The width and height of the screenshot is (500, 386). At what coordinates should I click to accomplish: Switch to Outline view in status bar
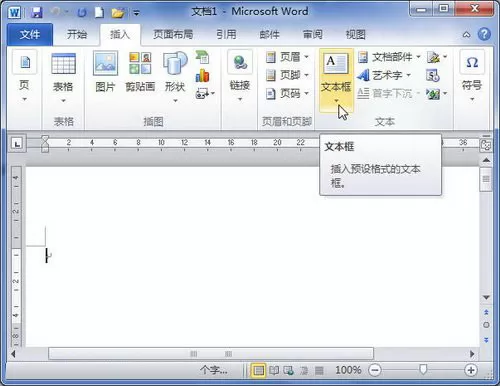[x=304, y=370]
